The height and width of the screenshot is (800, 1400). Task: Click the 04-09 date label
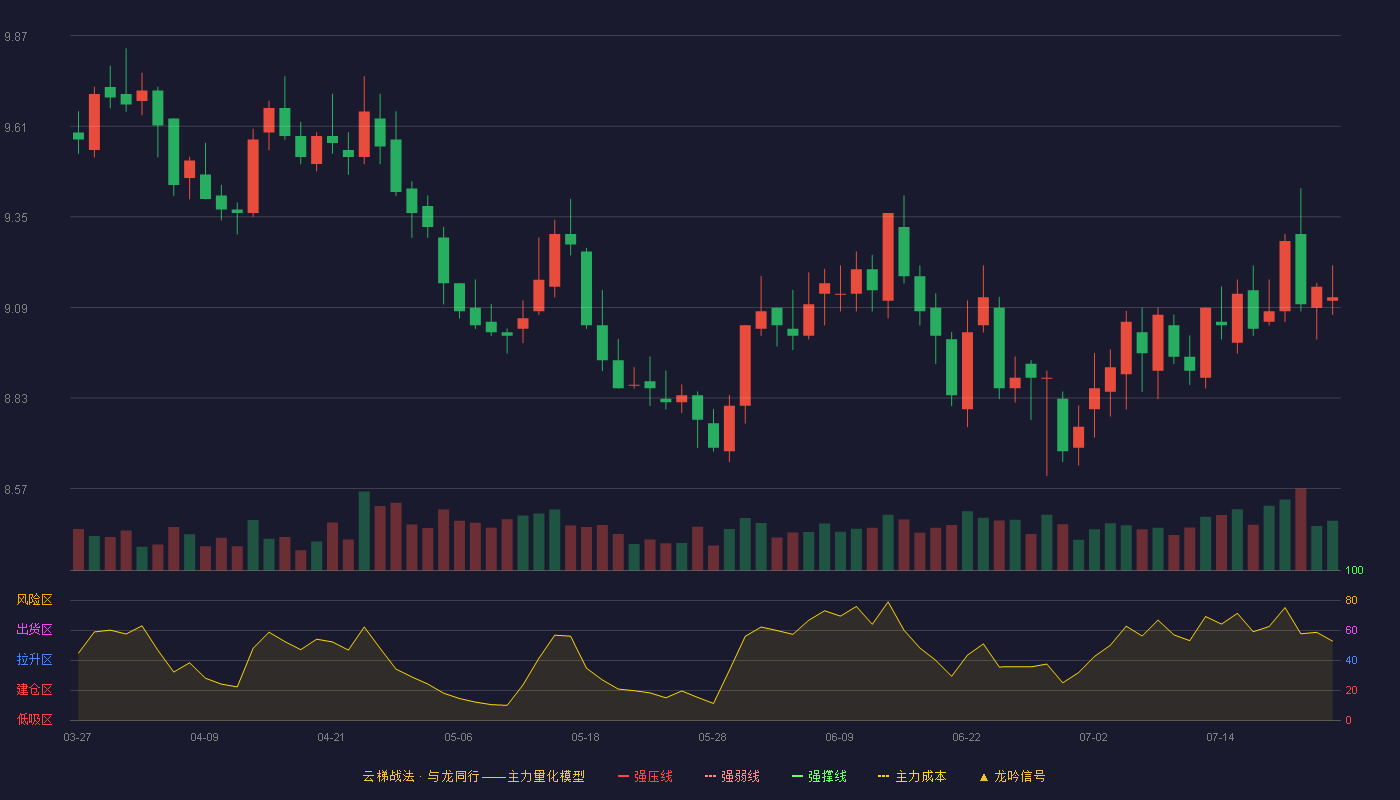204,737
